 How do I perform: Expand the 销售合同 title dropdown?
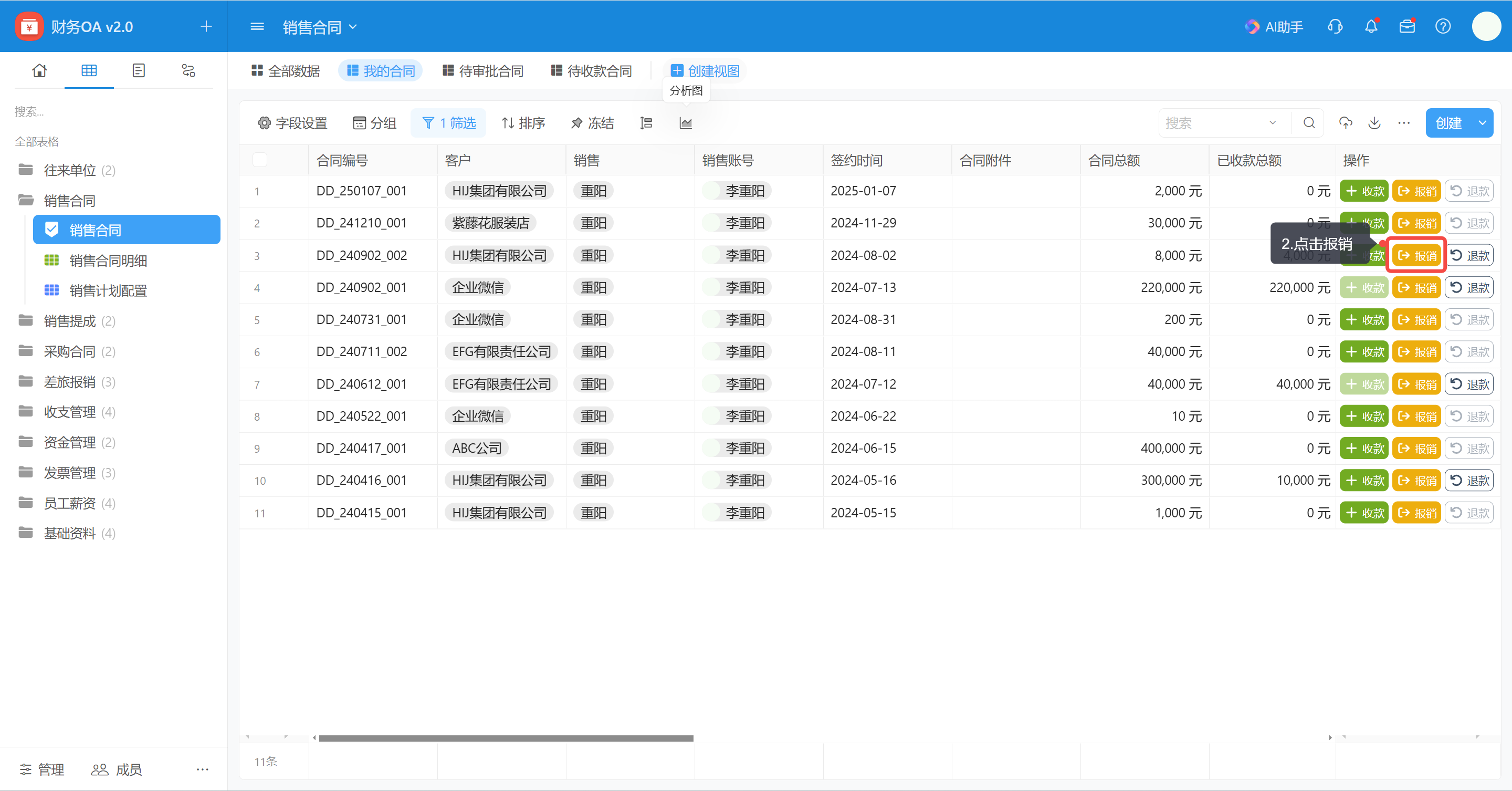point(353,26)
